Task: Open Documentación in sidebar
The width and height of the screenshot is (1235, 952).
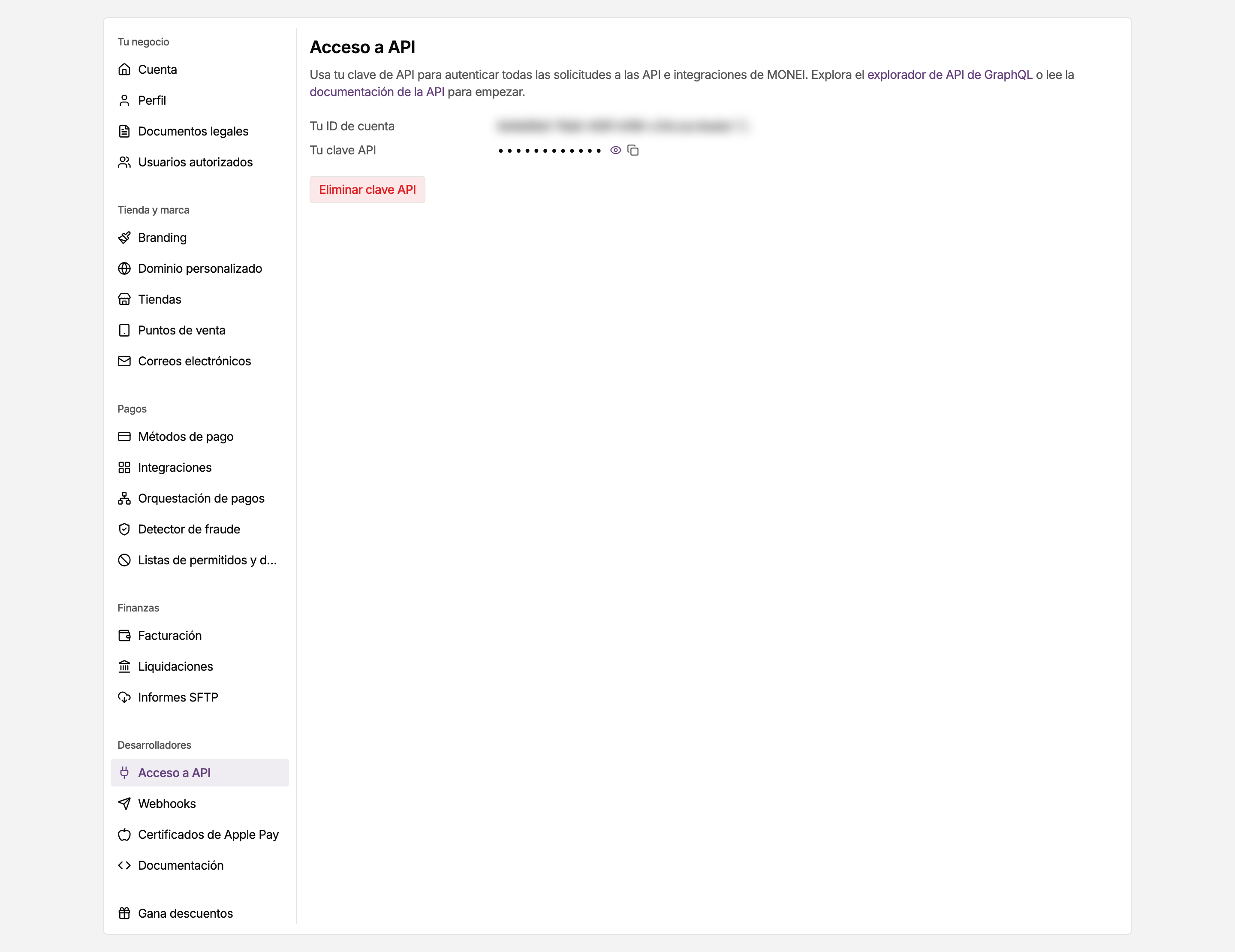Action: click(199, 865)
